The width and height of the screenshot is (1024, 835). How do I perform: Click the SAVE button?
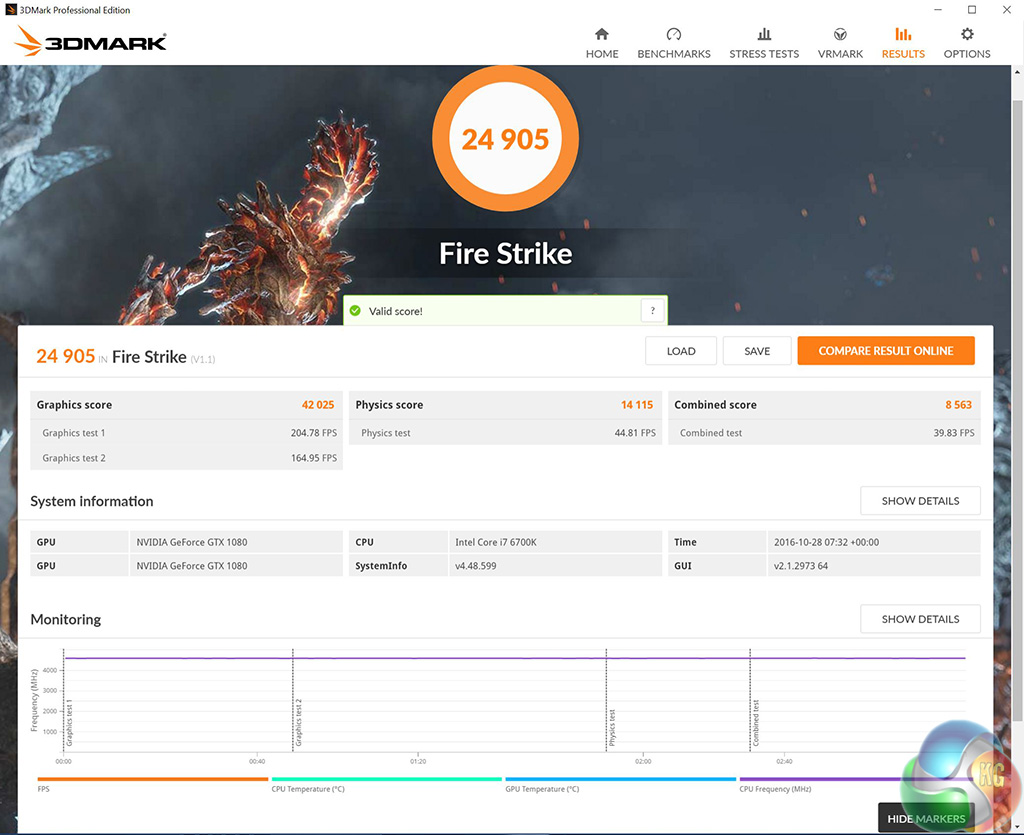[x=757, y=351]
